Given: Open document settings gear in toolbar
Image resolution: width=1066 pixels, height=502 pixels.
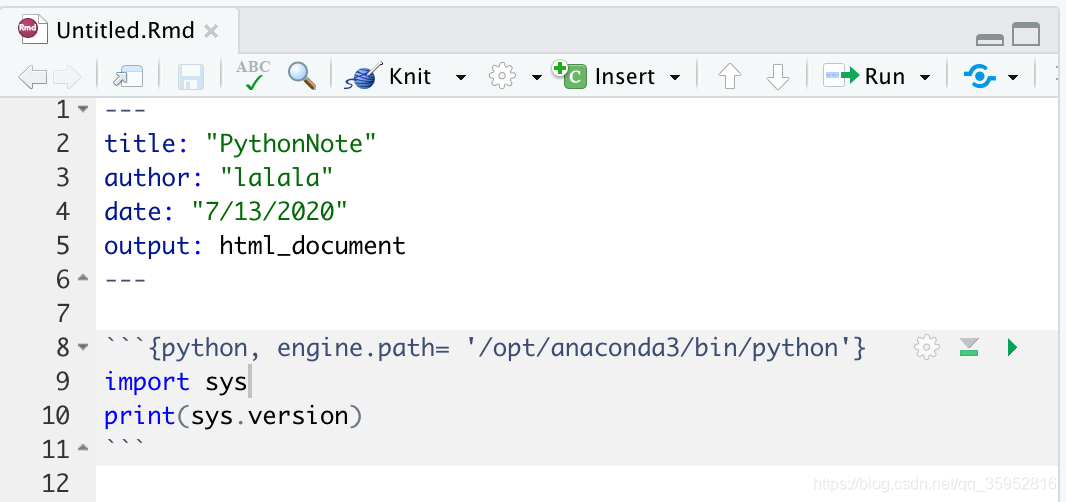Looking at the screenshot, I should [502, 76].
